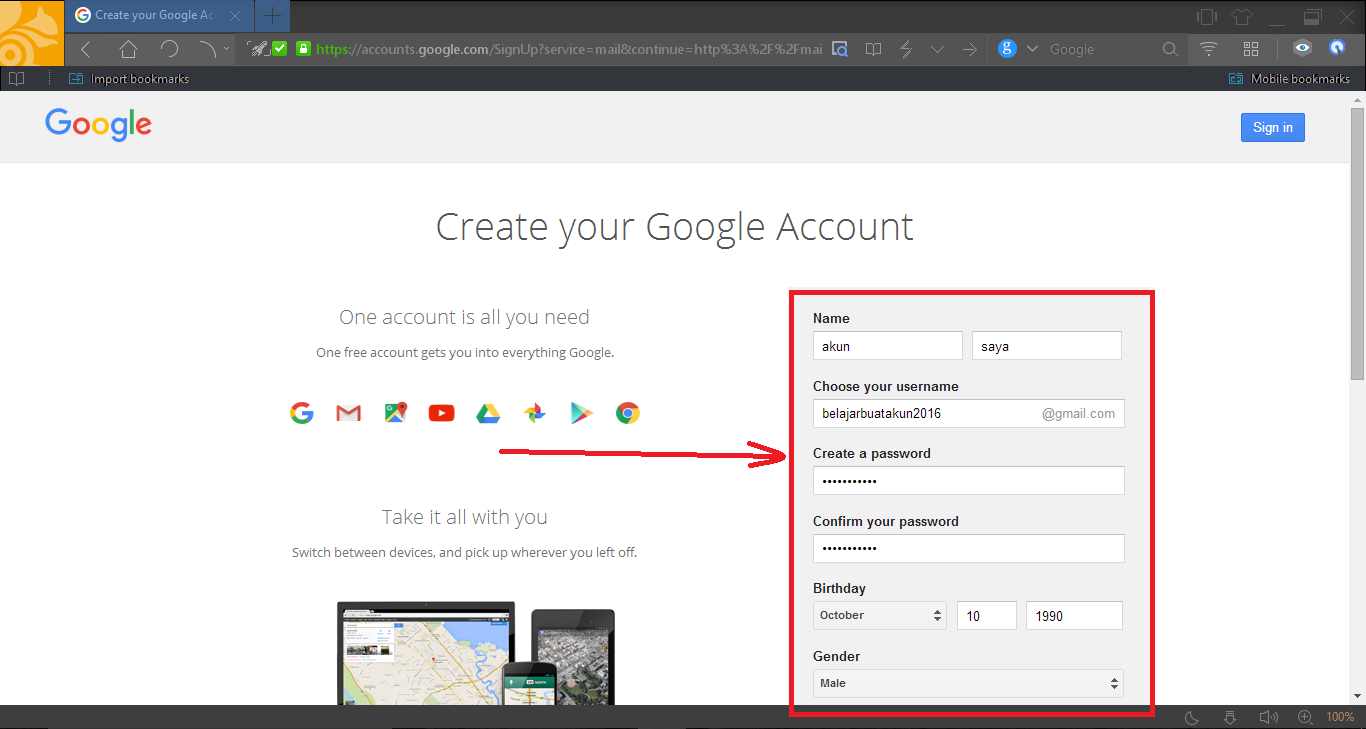Click the birthday year field showing 1990
1366x729 pixels.
tap(1074, 615)
